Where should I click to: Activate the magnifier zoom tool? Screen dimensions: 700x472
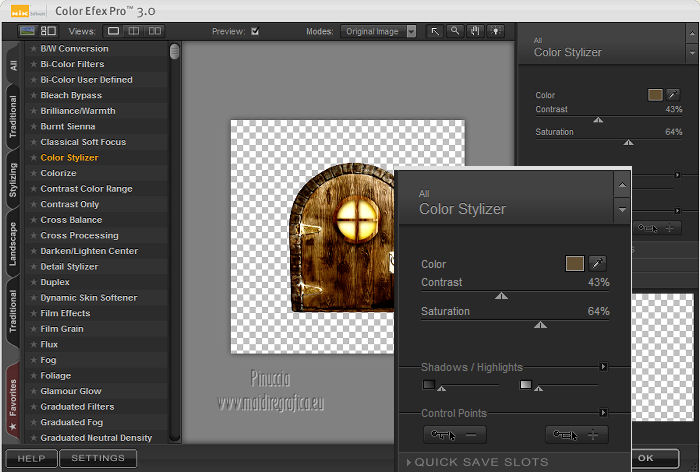point(454,31)
